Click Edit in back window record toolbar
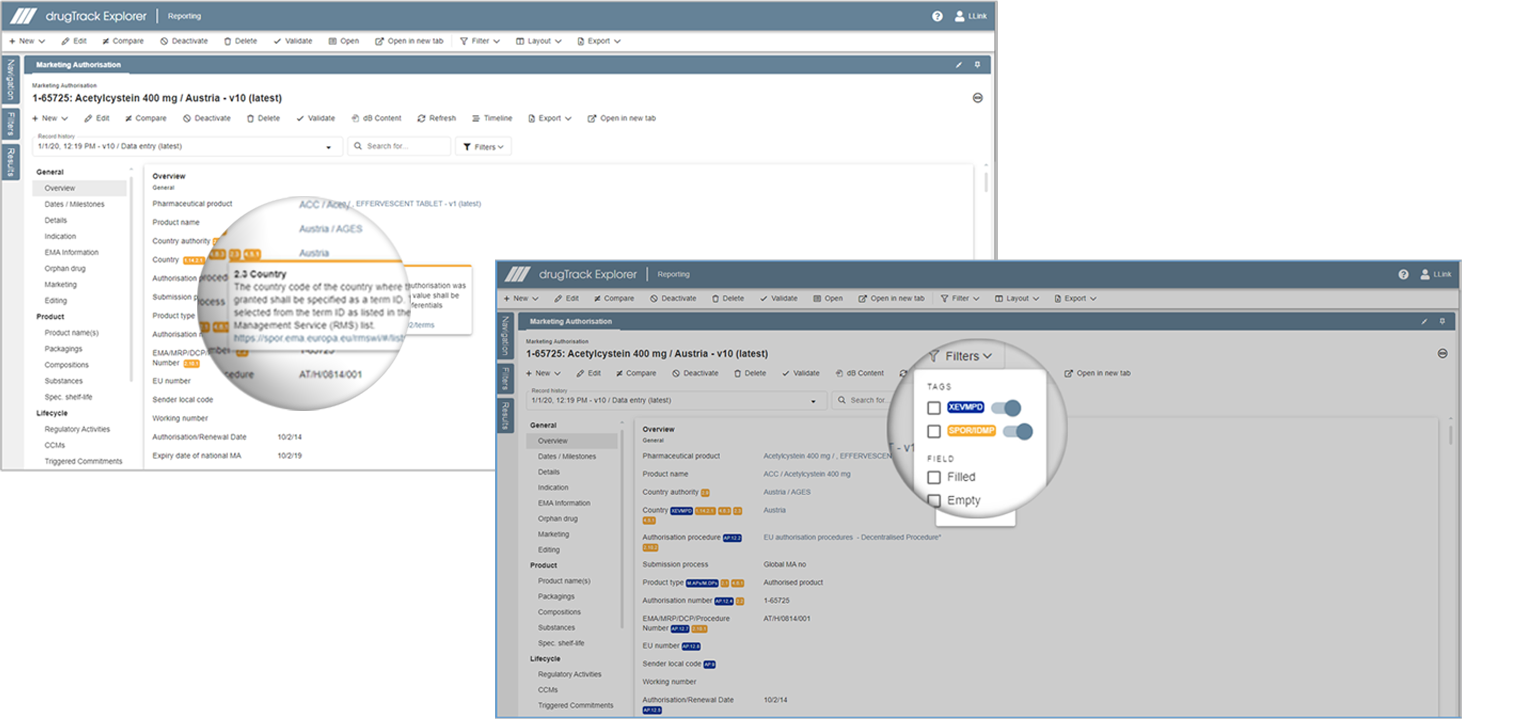The height and width of the screenshot is (719, 1517). point(97,118)
